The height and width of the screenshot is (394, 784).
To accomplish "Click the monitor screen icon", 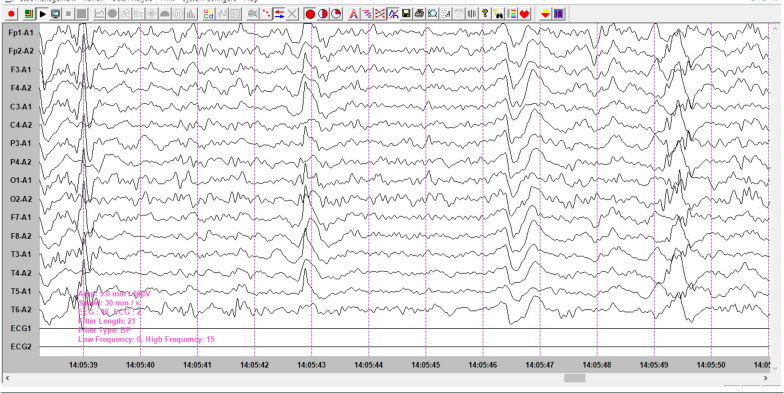I will click(x=56, y=14).
